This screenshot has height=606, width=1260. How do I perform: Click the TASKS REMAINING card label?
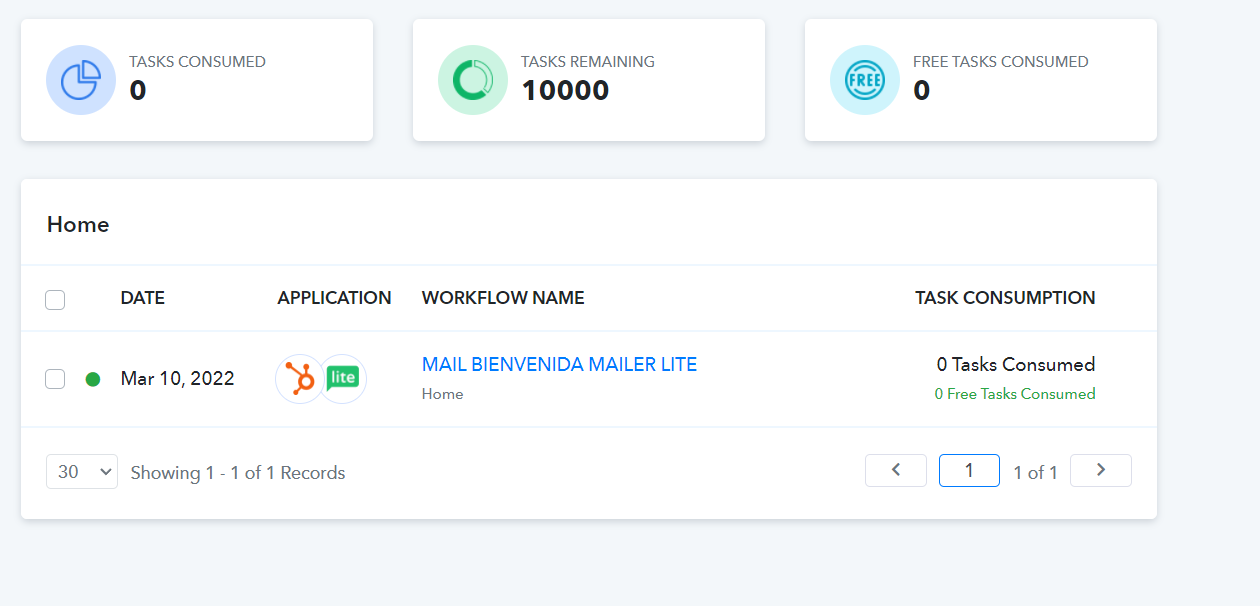tap(588, 61)
